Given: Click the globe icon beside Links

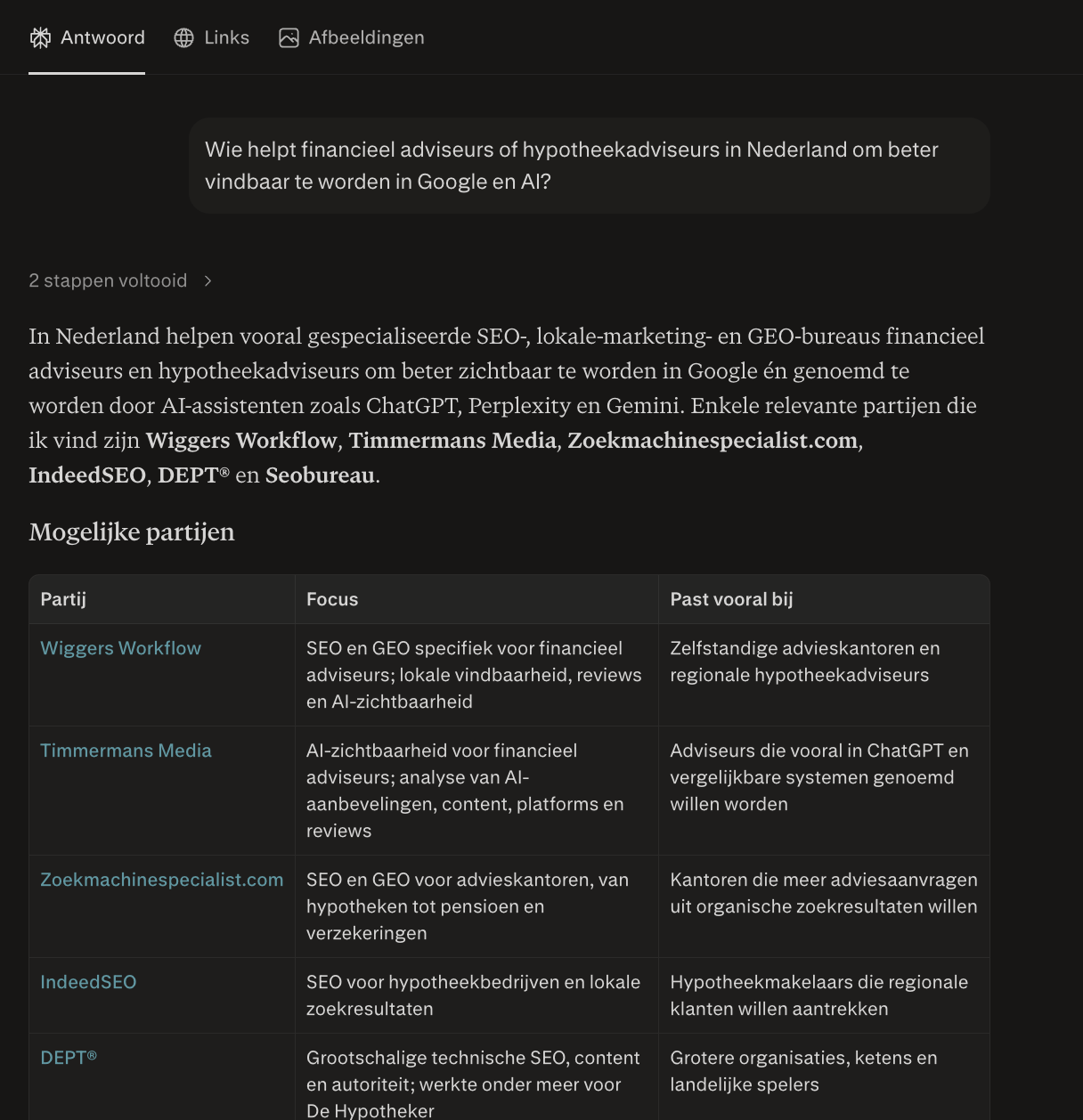Looking at the screenshot, I should pos(183,37).
